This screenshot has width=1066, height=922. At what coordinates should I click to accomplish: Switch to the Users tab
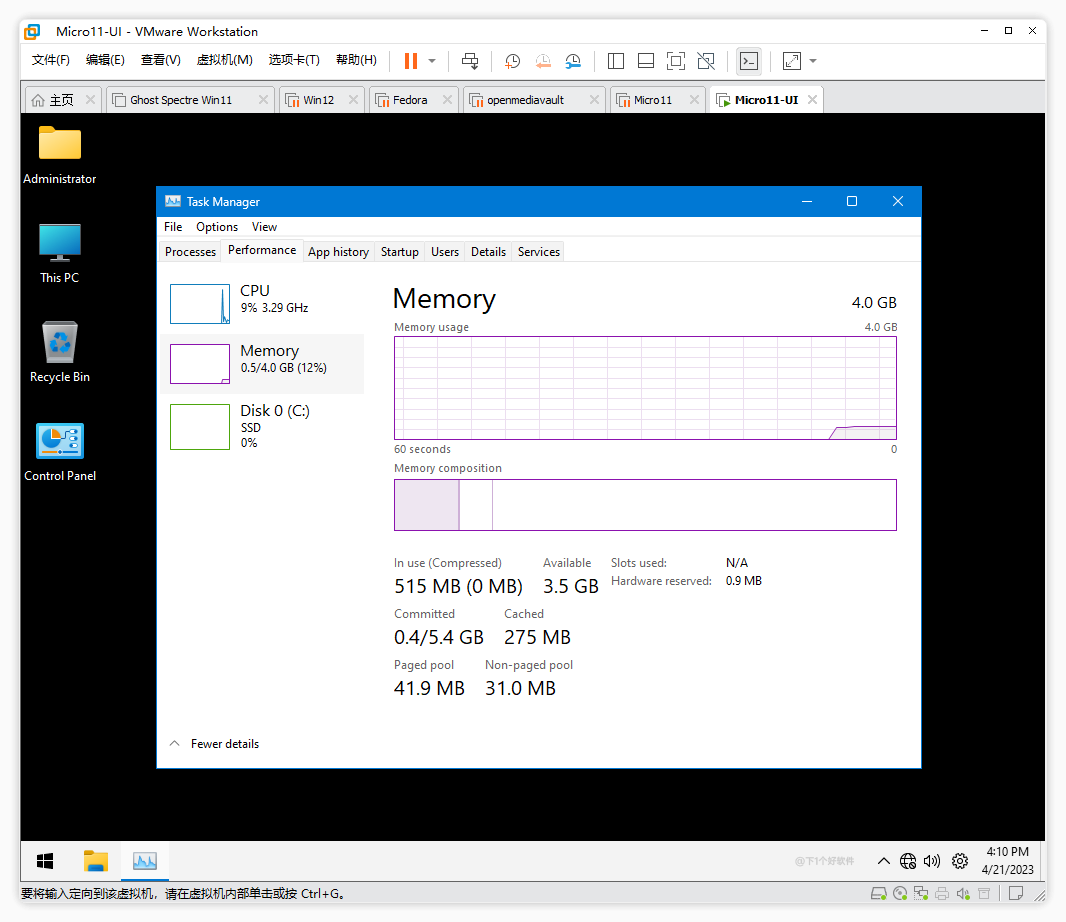pos(445,252)
